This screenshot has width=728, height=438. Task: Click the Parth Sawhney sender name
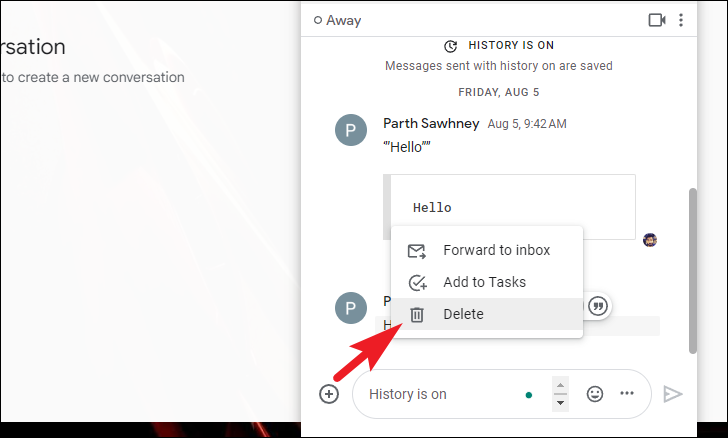point(431,124)
